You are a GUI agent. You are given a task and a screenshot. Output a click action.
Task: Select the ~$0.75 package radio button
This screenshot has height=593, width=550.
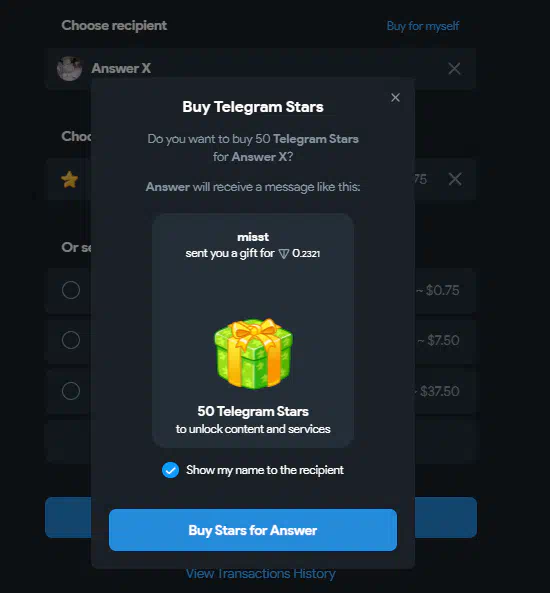[x=71, y=290]
